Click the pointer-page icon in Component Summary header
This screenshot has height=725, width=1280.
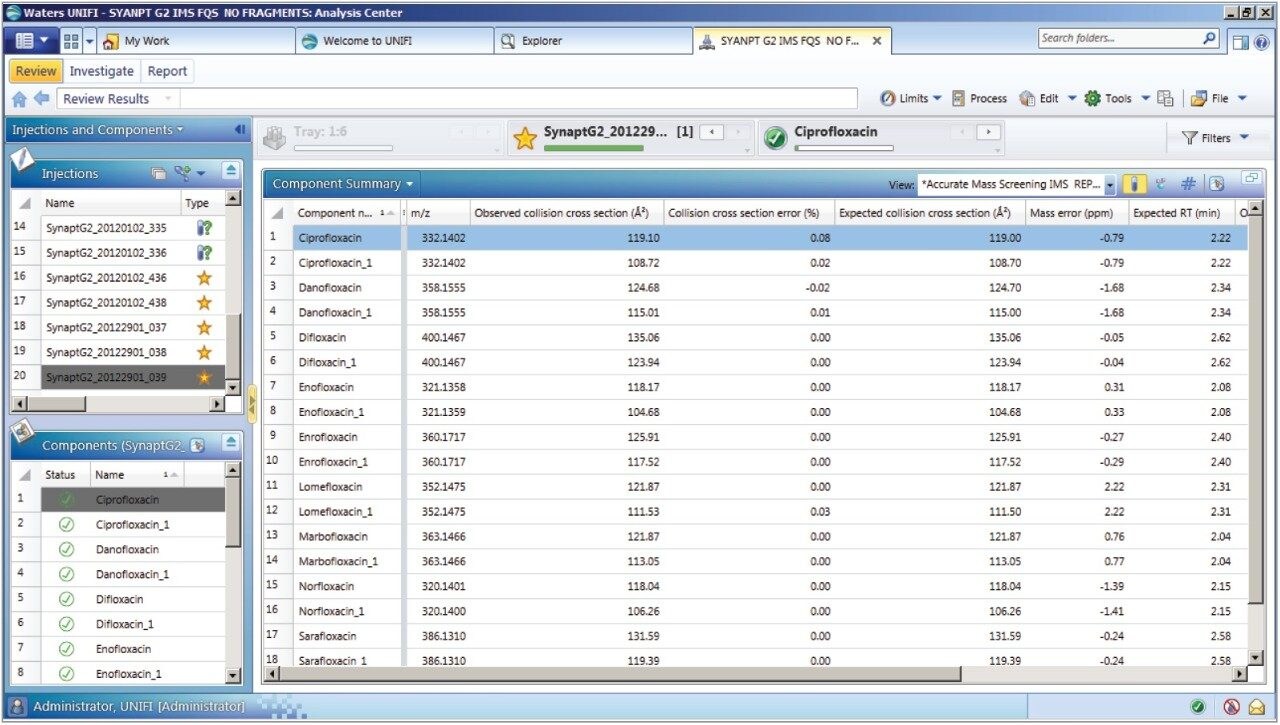click(1216, 184)
